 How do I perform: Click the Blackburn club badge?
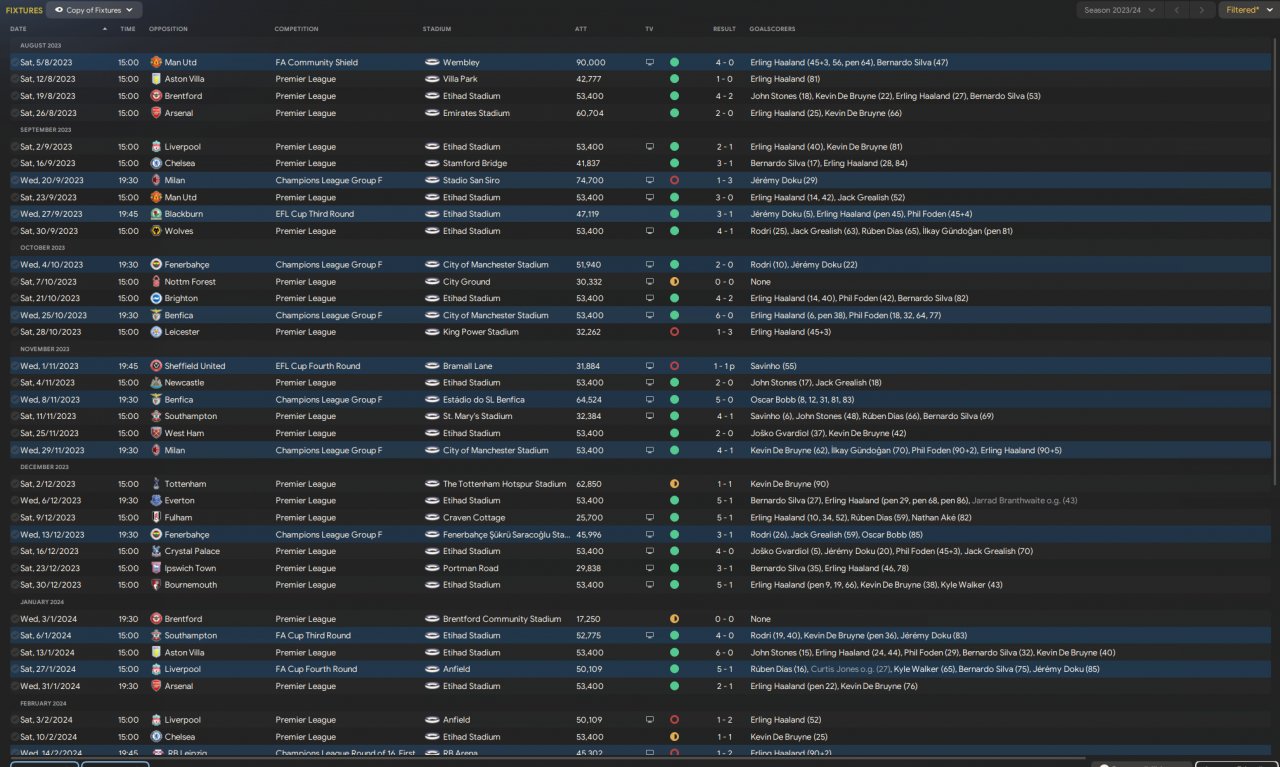coord(156,214)
